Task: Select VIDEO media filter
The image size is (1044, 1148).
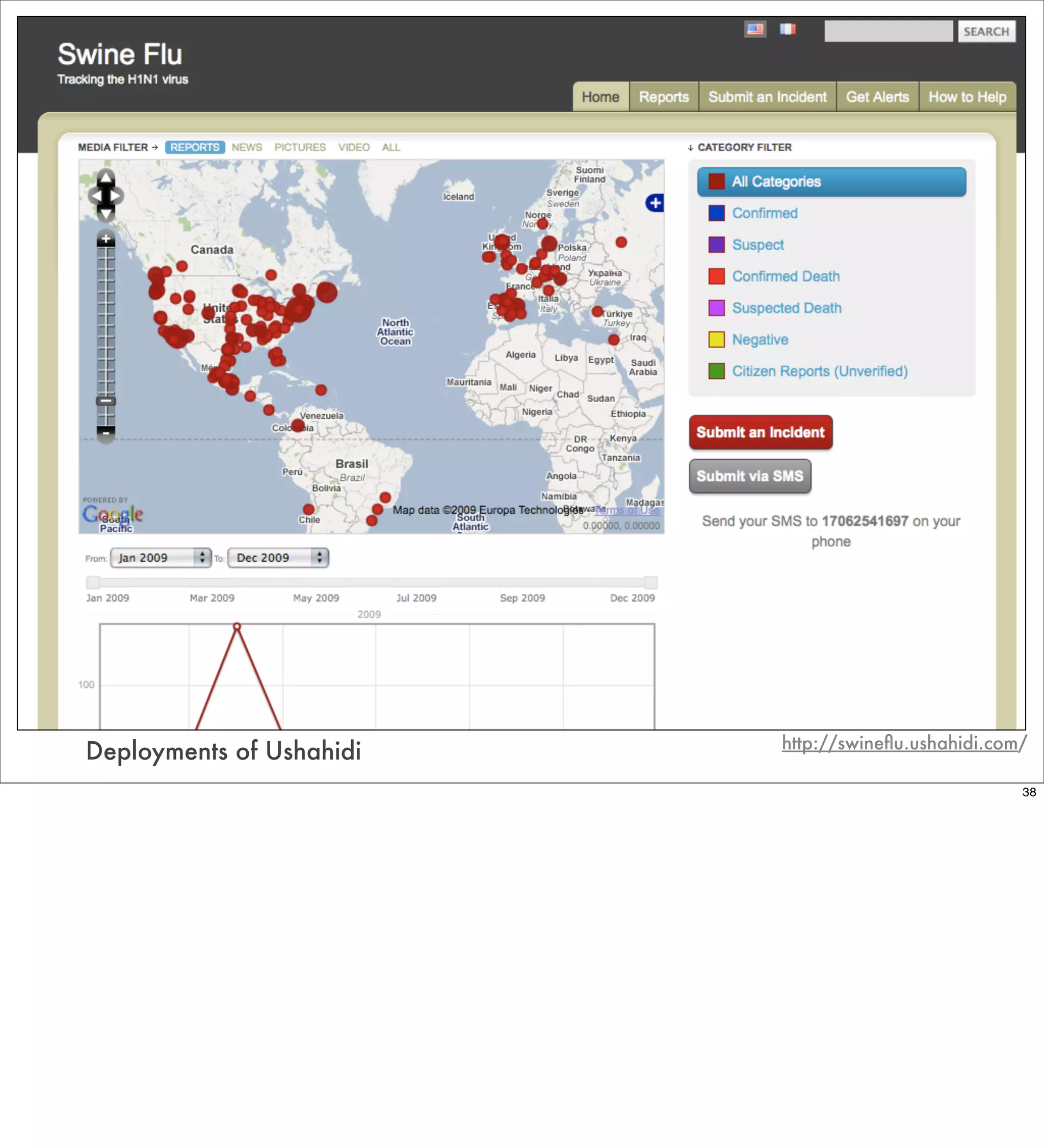Action: (354, 147)
